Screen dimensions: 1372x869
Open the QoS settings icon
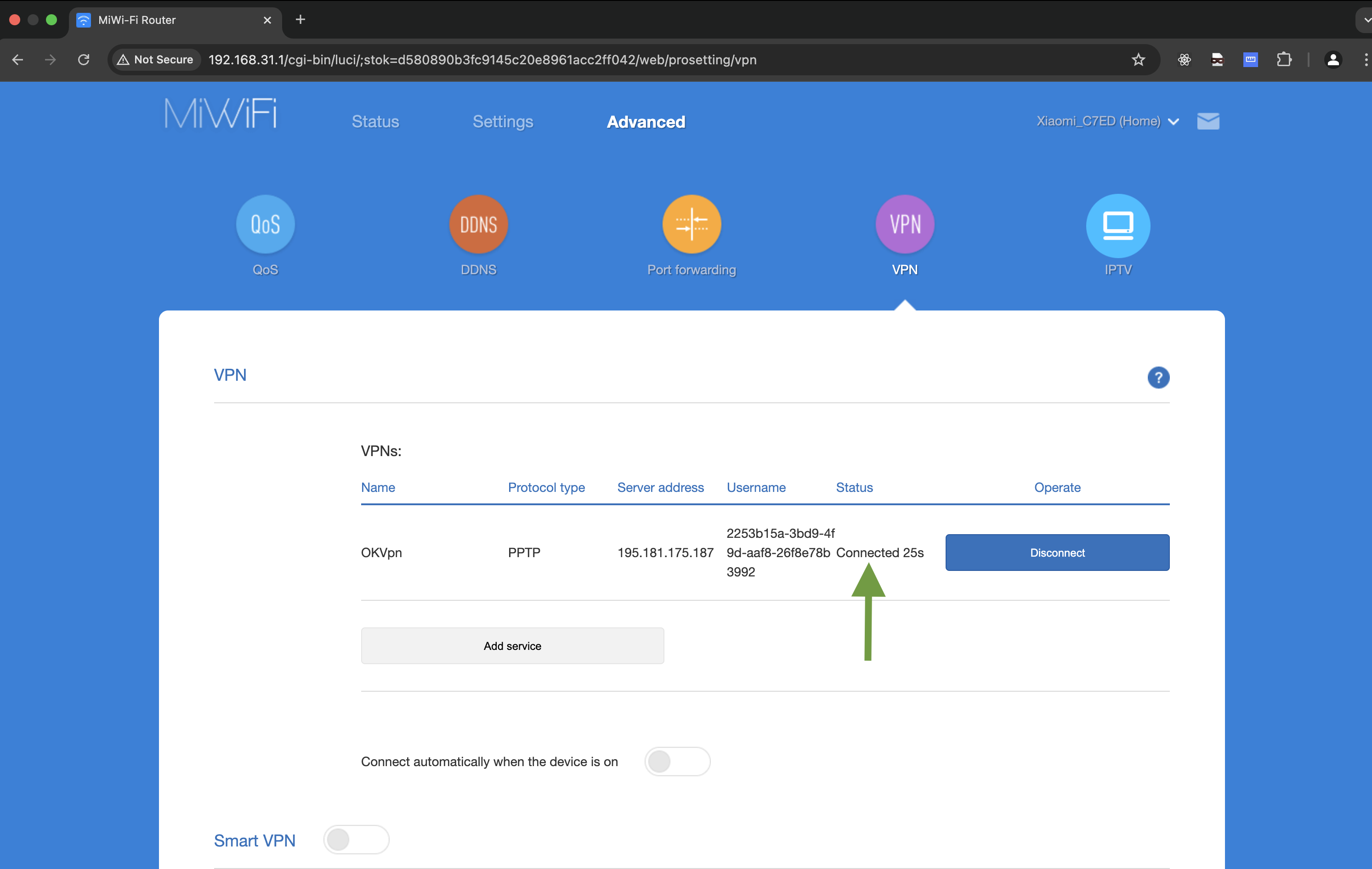pos(265,224)
